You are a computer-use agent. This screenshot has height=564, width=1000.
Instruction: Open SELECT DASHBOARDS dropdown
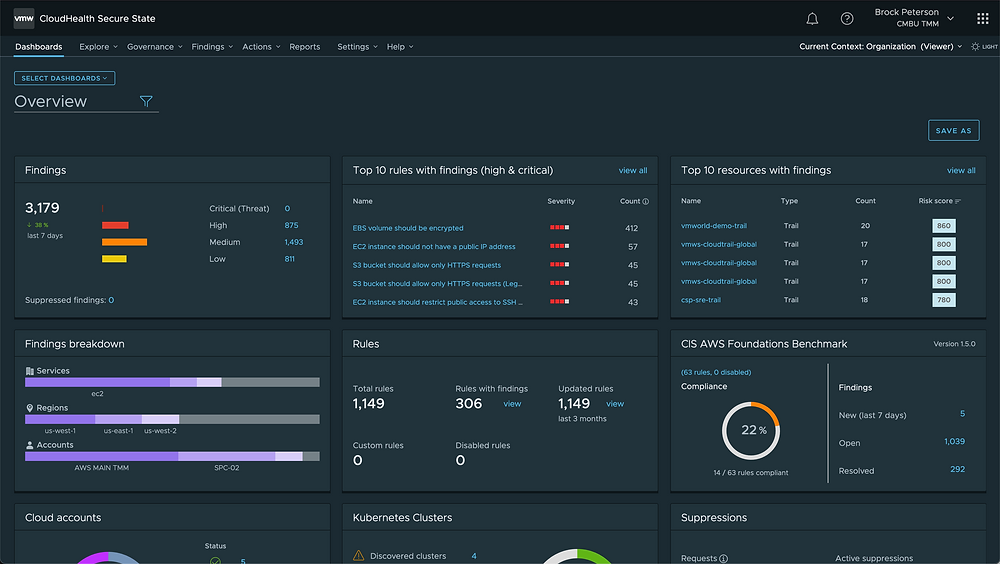click(x=64, y=78)
